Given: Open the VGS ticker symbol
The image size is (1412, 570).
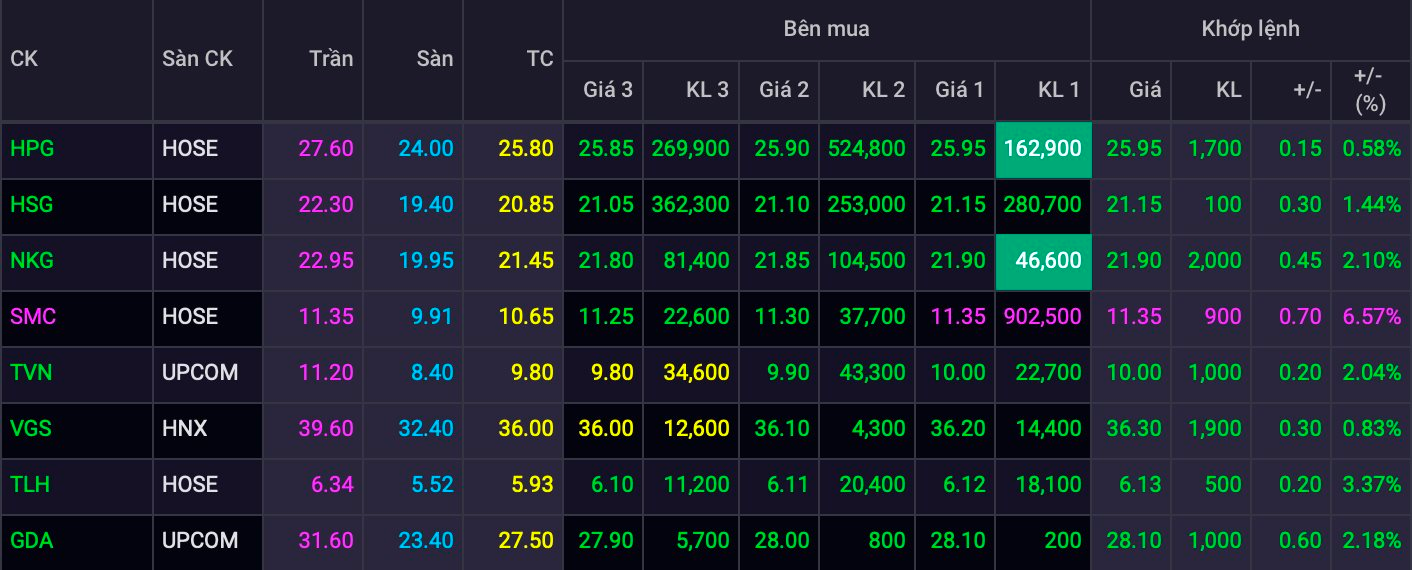Looking at the screenshot, I should point(31,429).
